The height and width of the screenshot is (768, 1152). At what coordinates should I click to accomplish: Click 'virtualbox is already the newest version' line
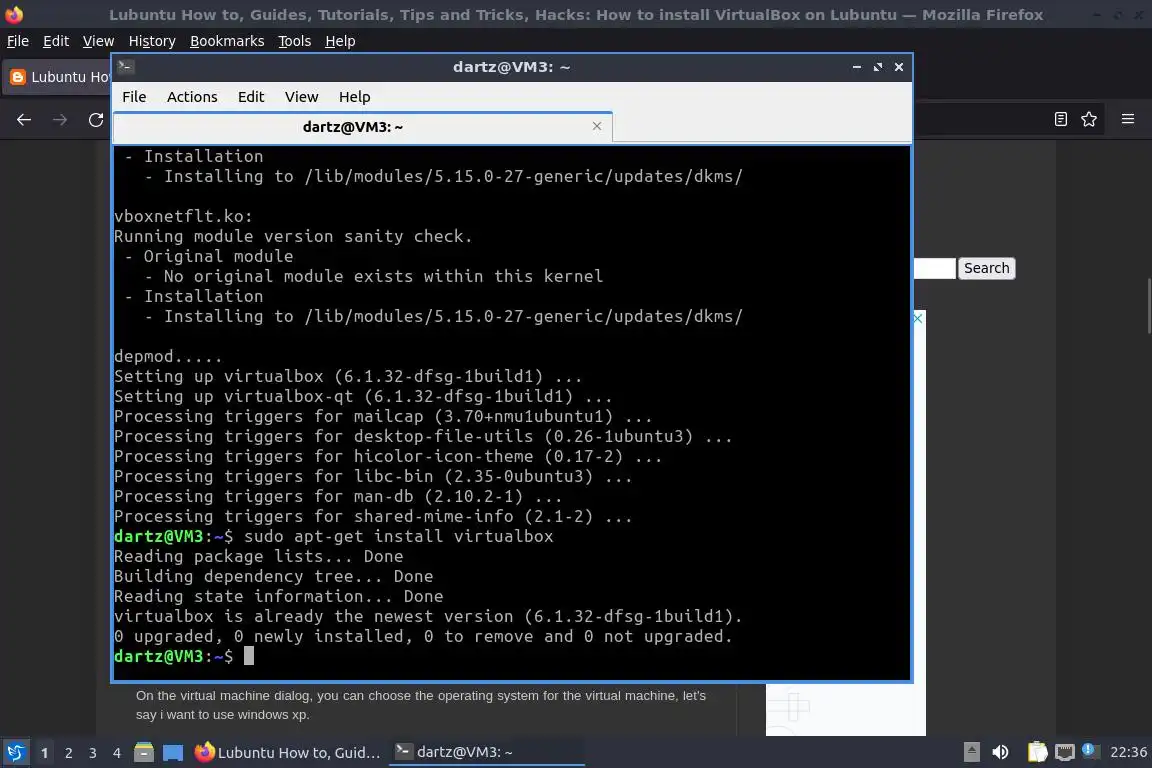pyautogui.click(x=428, y=617)
